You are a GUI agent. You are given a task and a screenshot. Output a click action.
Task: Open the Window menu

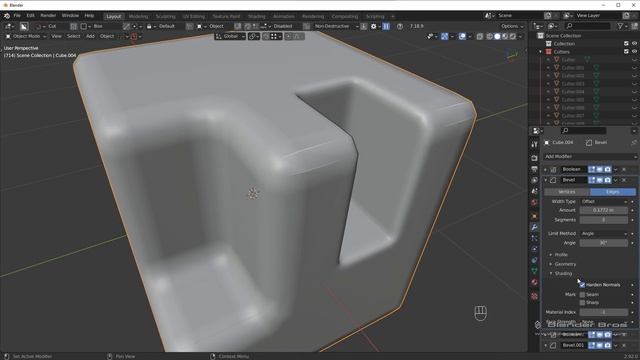point(70,16)
